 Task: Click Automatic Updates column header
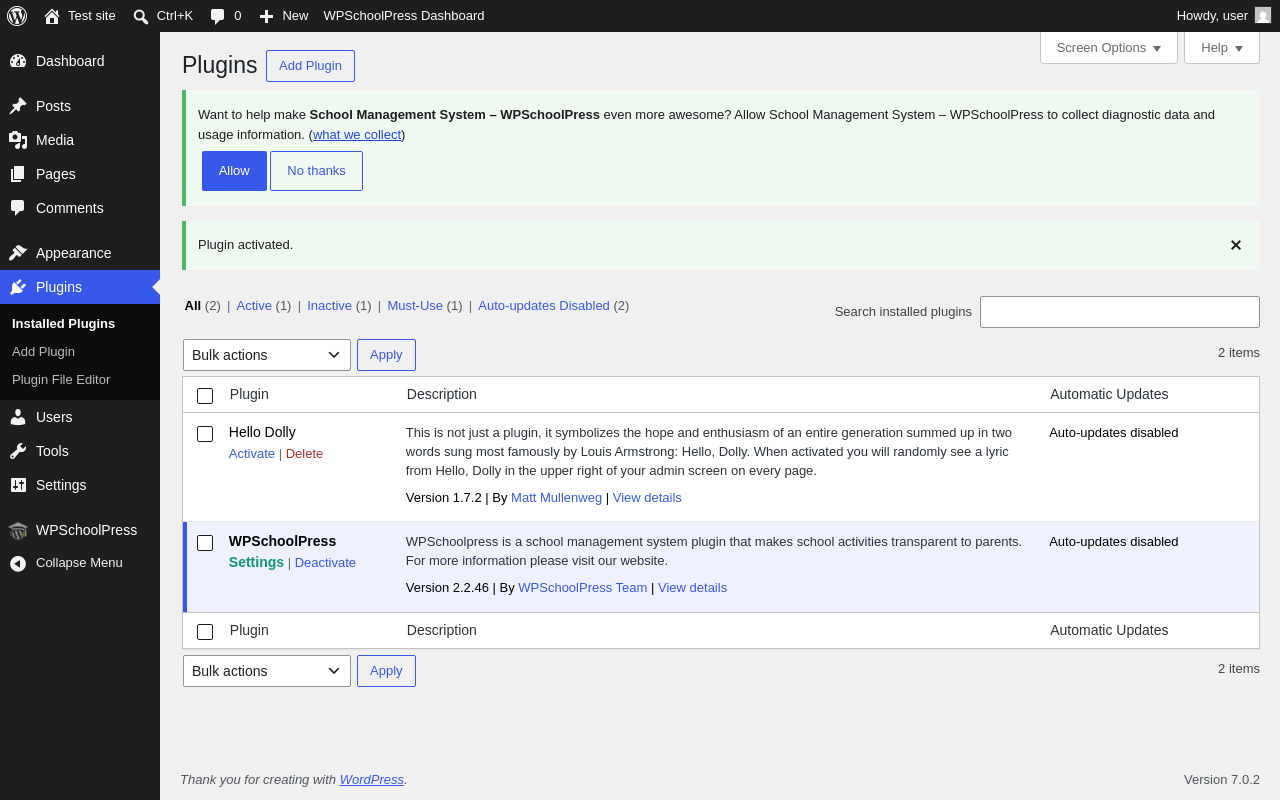[x=1109, y=394]
